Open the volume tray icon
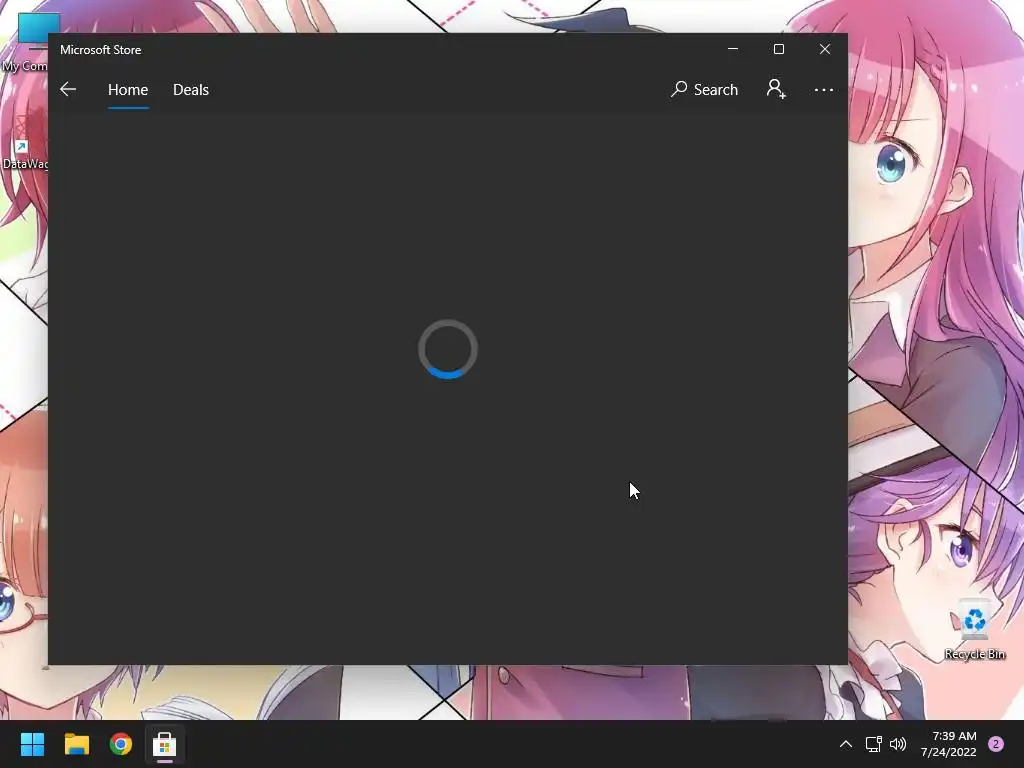1024x768 pixels. pos(898,744)
